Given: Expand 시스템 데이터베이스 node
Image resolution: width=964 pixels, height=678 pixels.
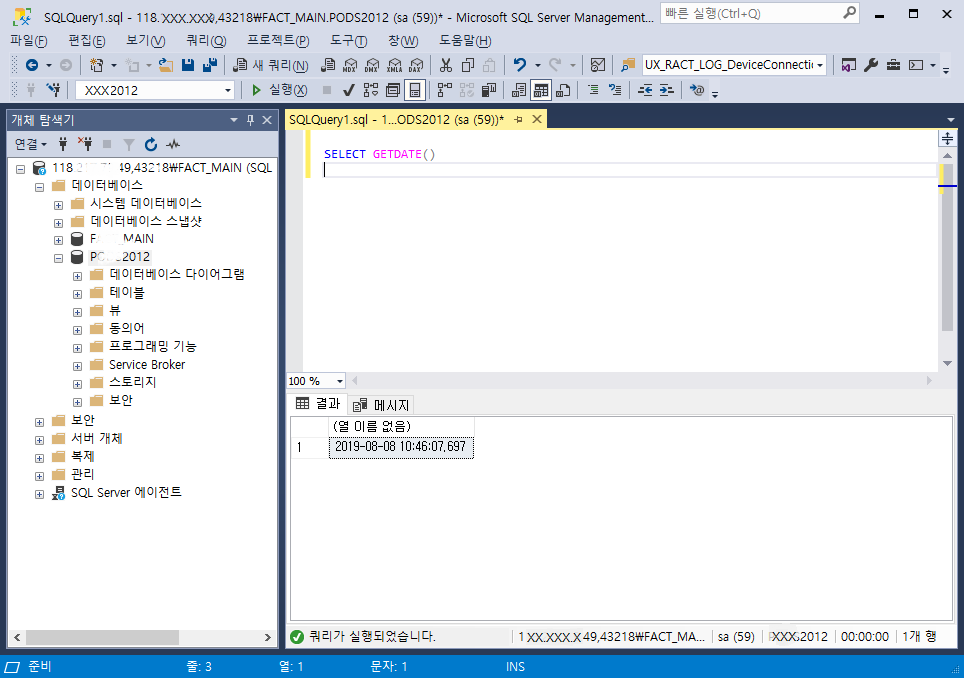Looking at the screenshot, I should pos(58,205).
